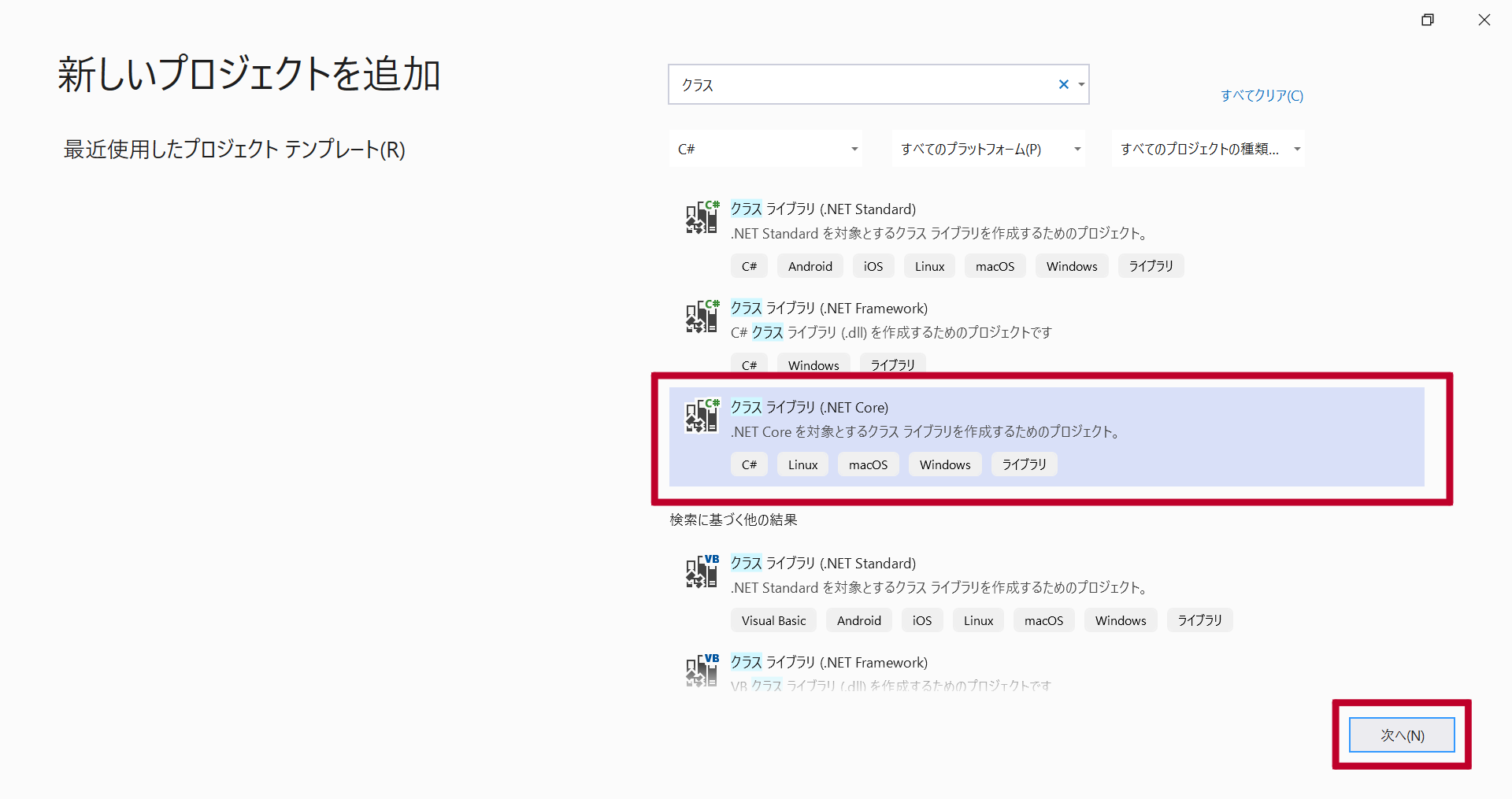The image size is (1512, 799).
Task: Open the search history dropdown arrow
Action: click(1081, 84)
